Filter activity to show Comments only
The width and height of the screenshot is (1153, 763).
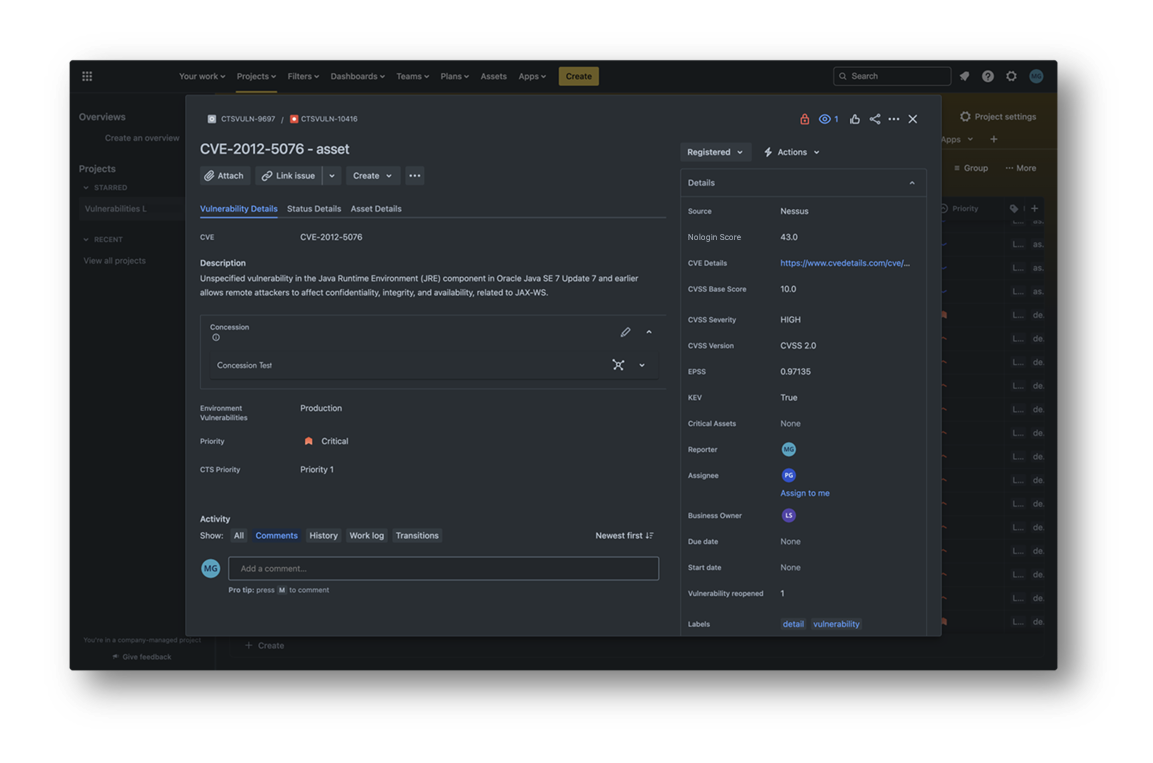(x=276, y=535)
